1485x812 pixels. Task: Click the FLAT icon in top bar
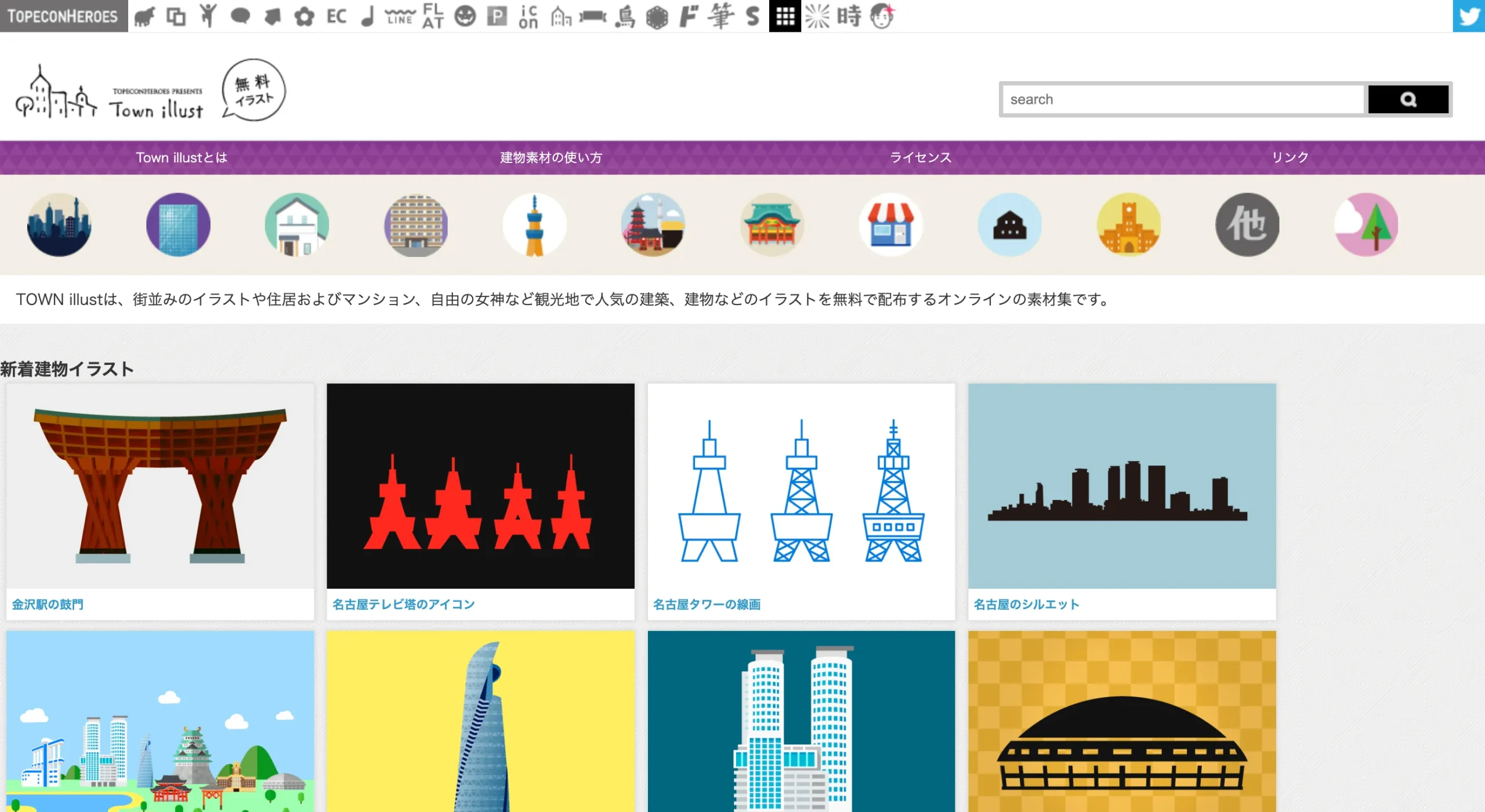click(x=433, y=16)
